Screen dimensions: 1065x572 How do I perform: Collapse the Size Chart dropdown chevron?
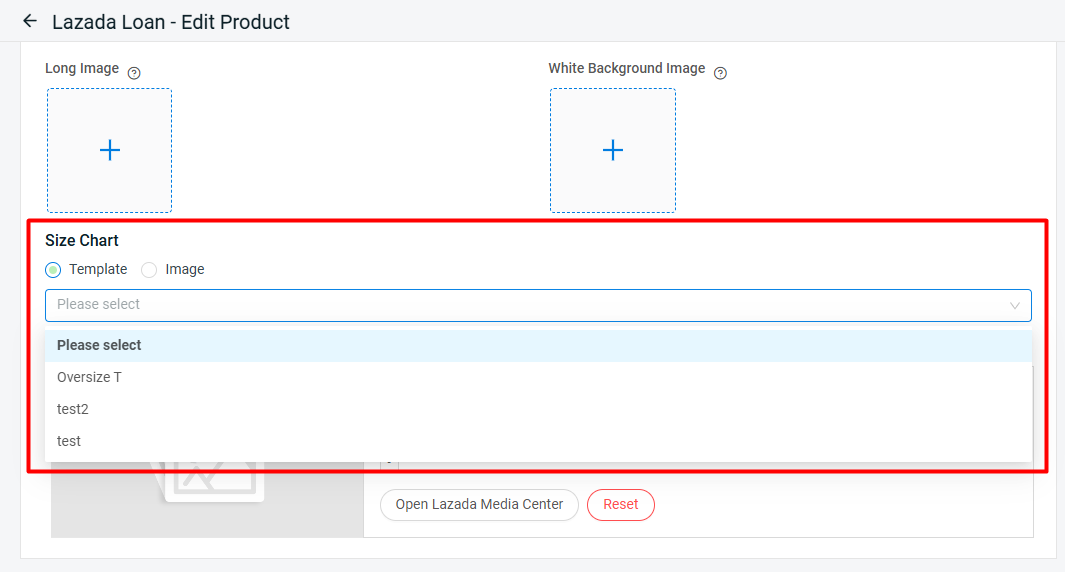1015,306
